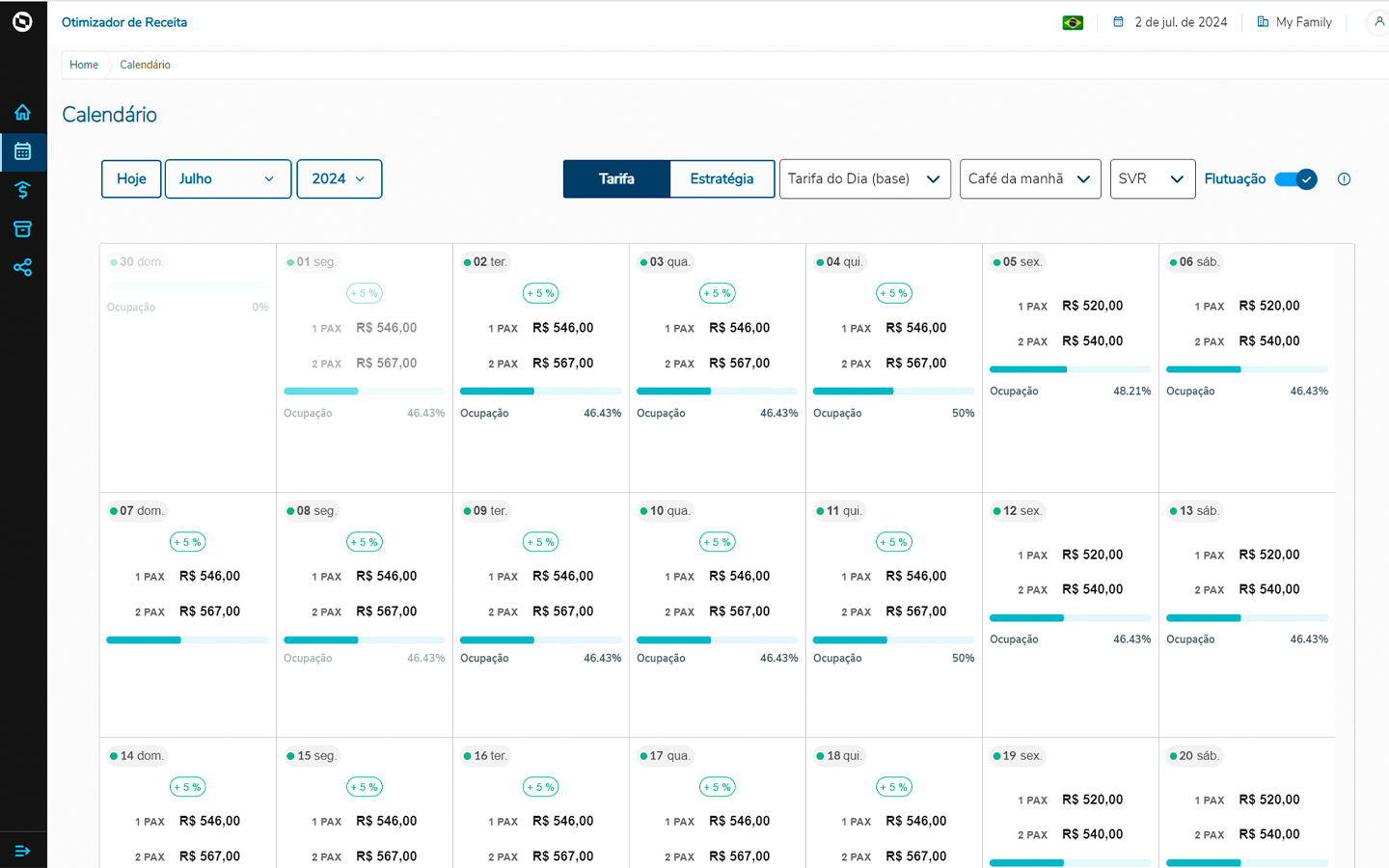Open the Café da manhã dropdown
This screenshot has height=868, width=1389.
coord(1030,179)
